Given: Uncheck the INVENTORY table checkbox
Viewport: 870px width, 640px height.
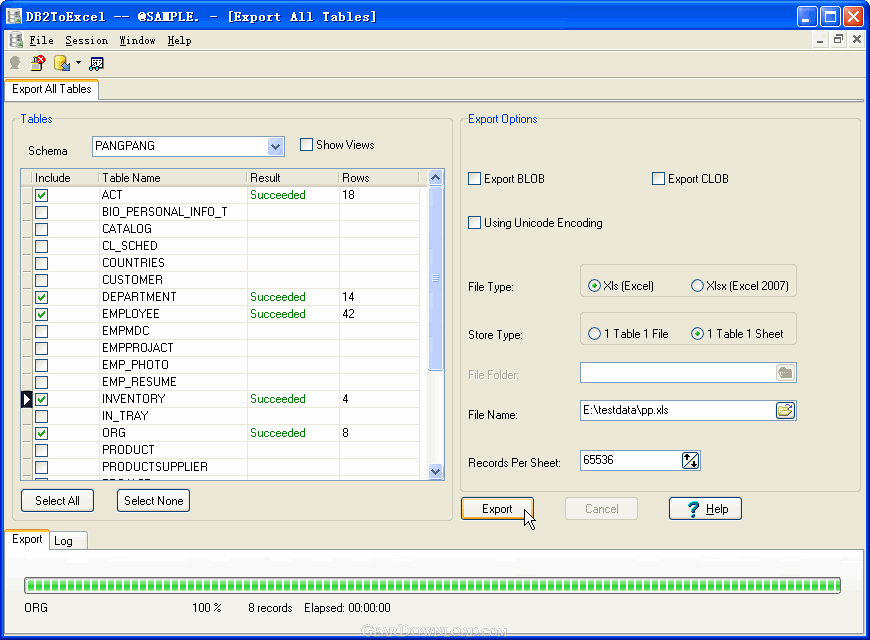Looking at the screenshot, I should [42, 399].
